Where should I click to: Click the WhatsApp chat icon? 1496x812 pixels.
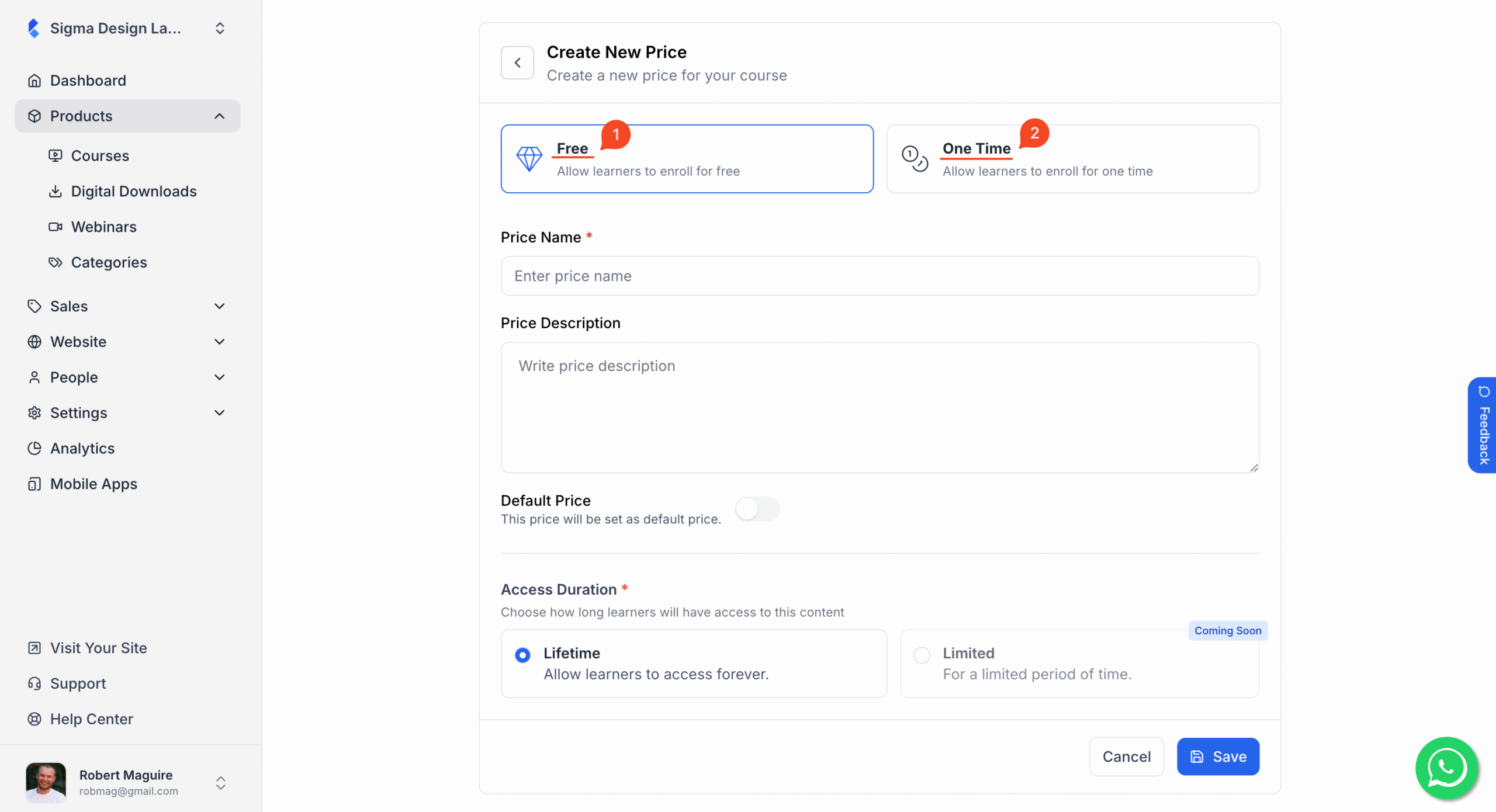coord(1446,768)
